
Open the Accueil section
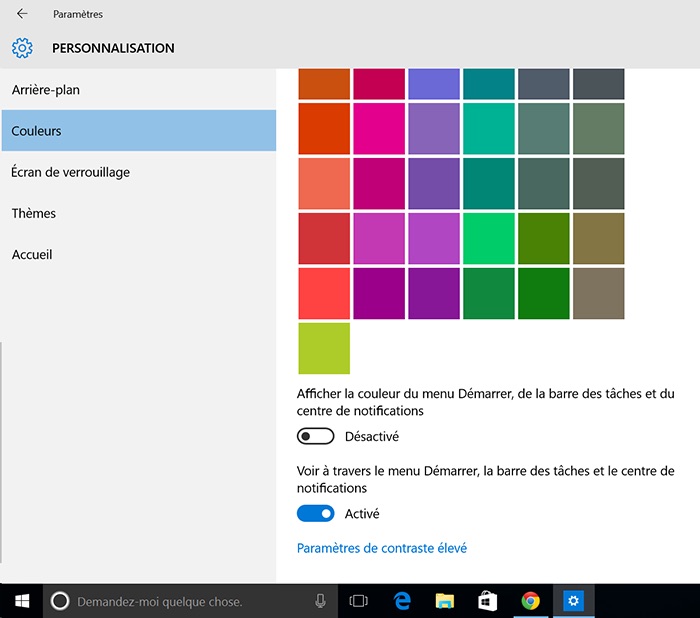(x=32, y=254)
